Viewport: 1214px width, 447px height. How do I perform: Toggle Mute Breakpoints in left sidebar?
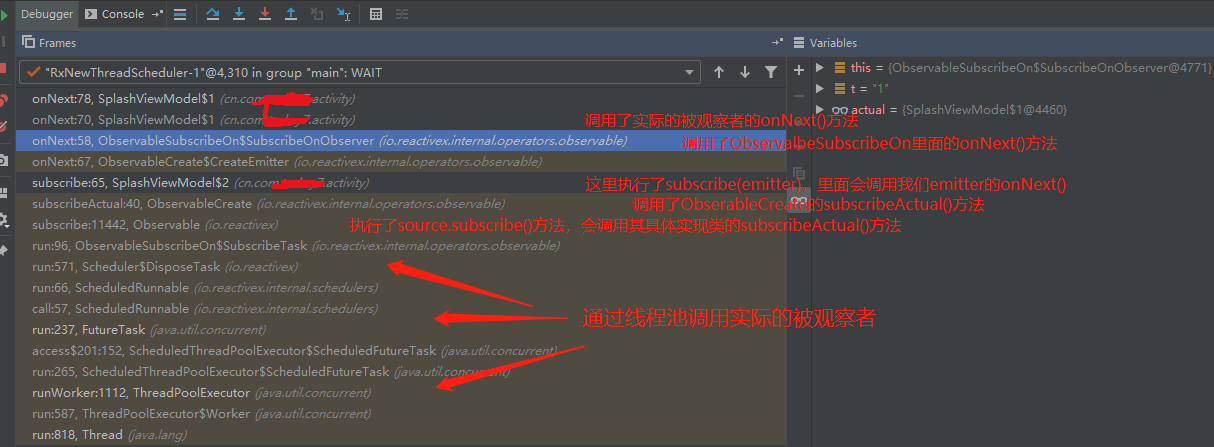[4, 127]
